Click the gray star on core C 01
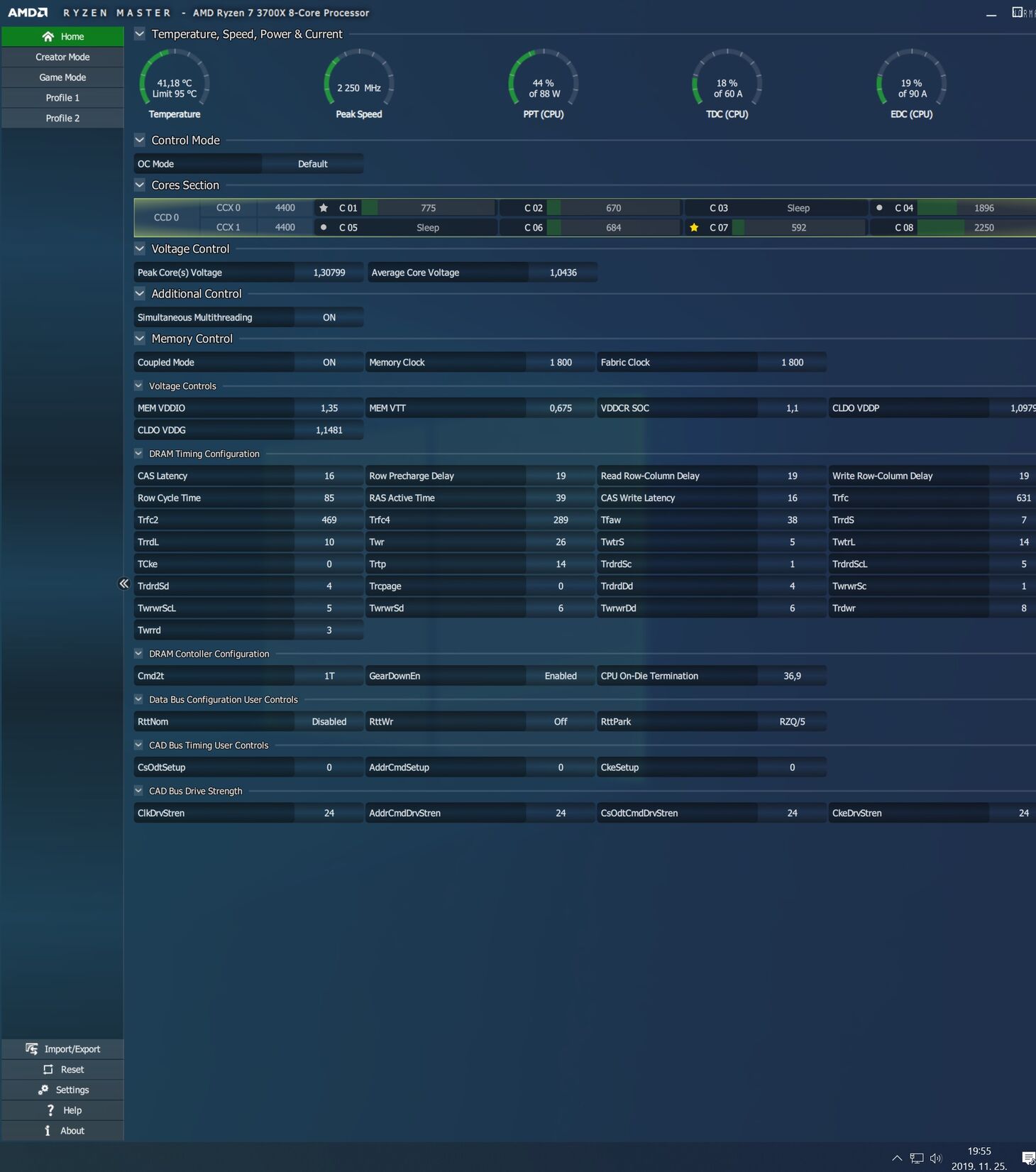Viewport: 1036px width, 1172px height. pyautogui.click(x=324, y=208)
